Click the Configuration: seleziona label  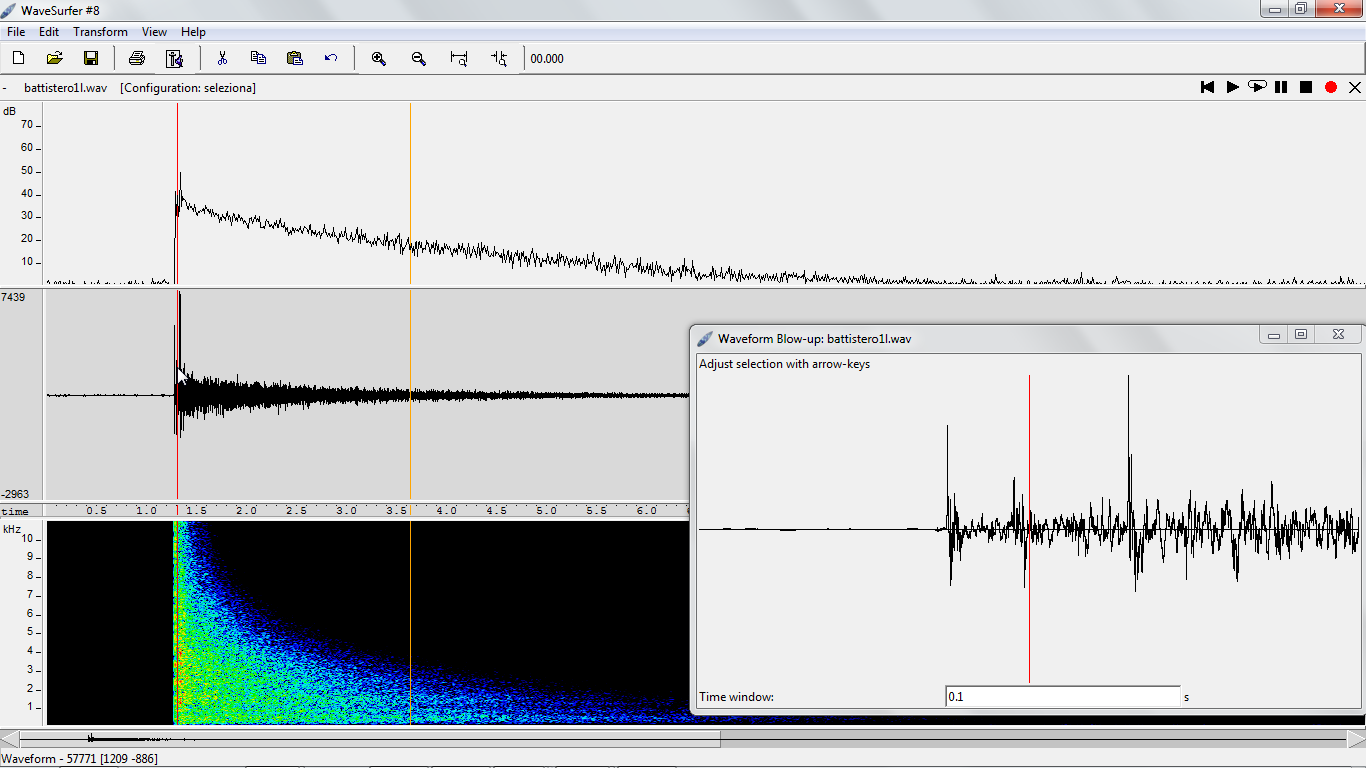(188, 88)
